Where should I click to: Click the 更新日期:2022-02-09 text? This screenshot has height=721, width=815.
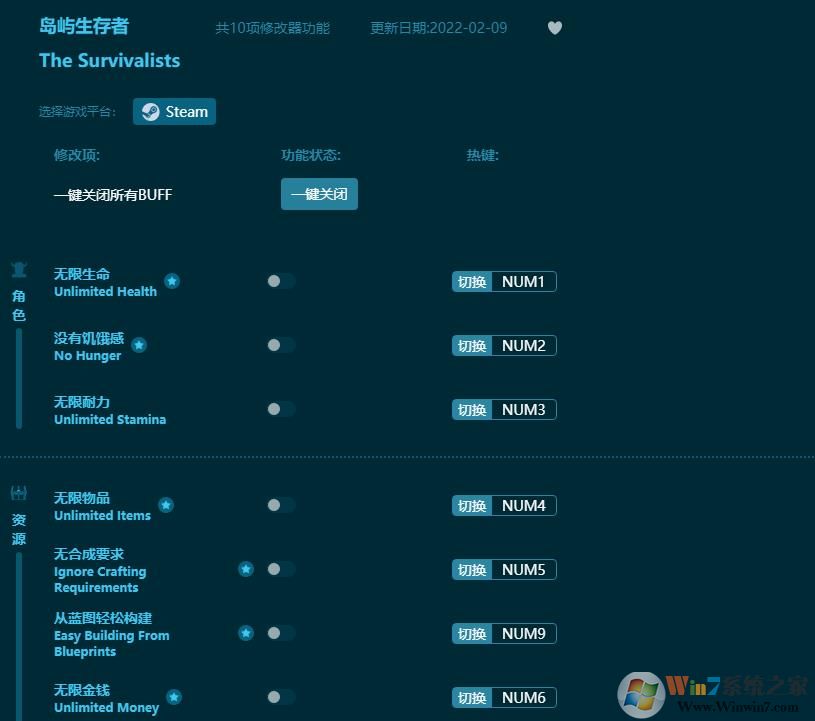click(438, 28)
